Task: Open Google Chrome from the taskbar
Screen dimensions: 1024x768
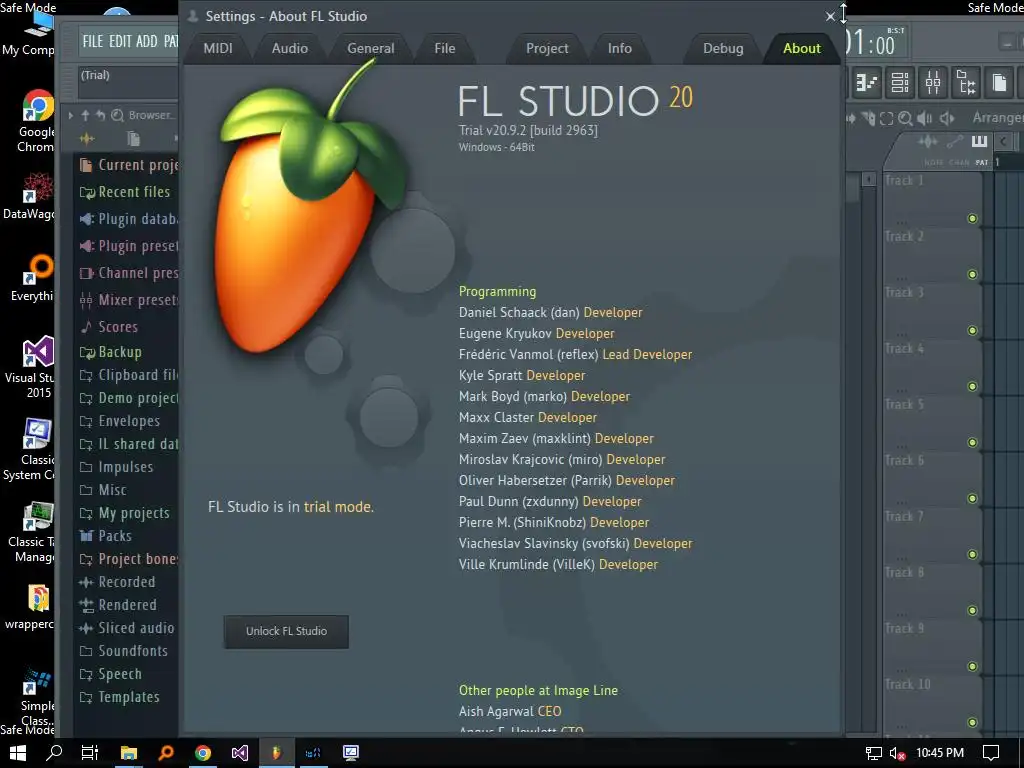Action: point(203,752)
